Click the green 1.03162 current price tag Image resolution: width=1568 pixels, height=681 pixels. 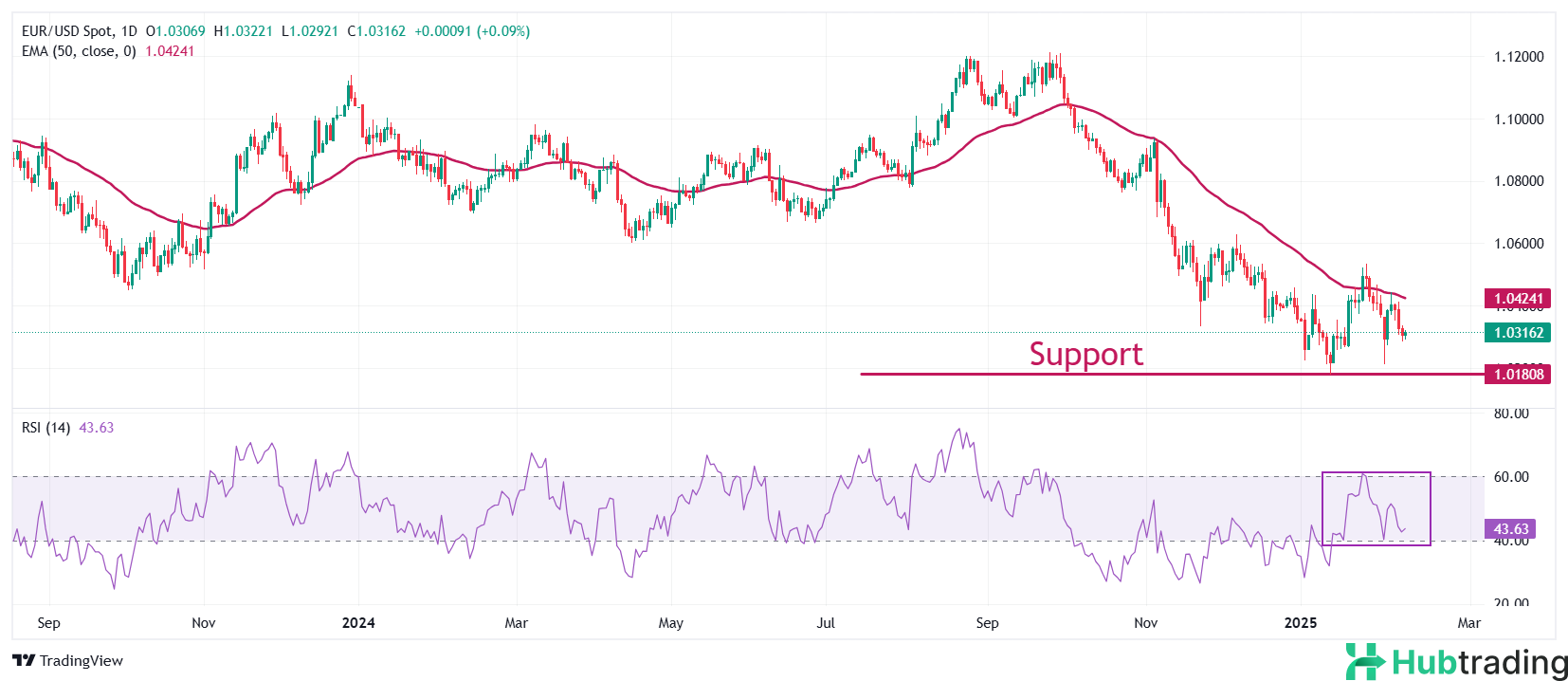[1518, 333]
